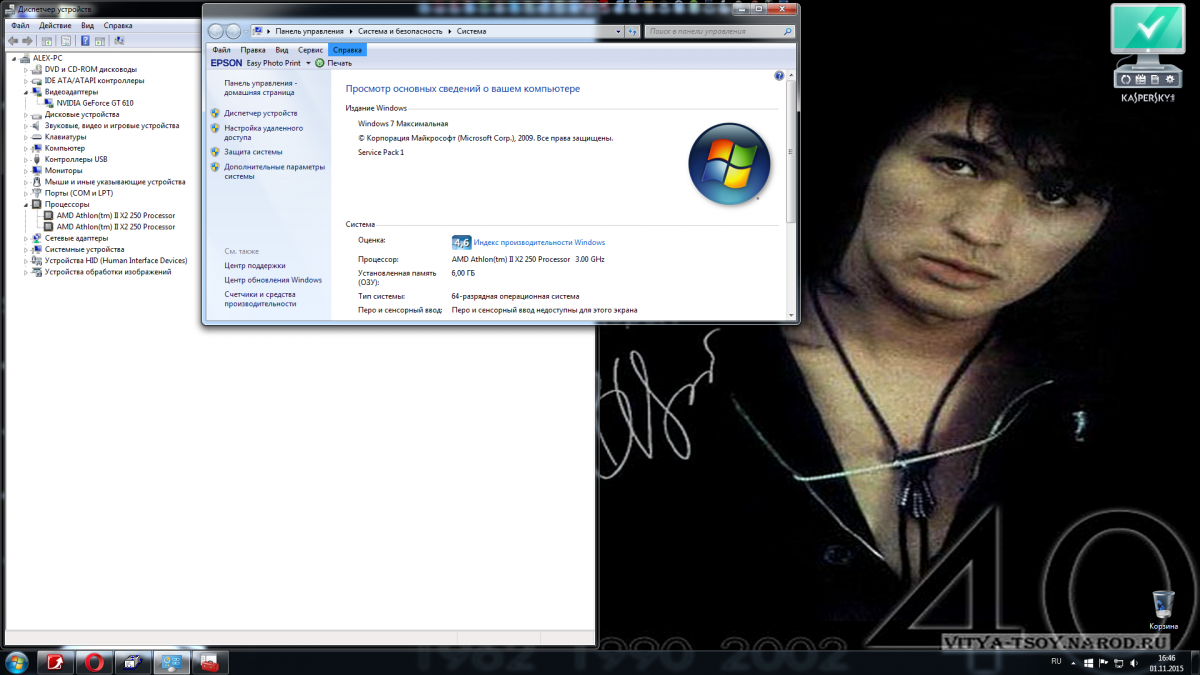
Task: Click the back arrow in Device Manager toolbar
Action: [13, 41]
